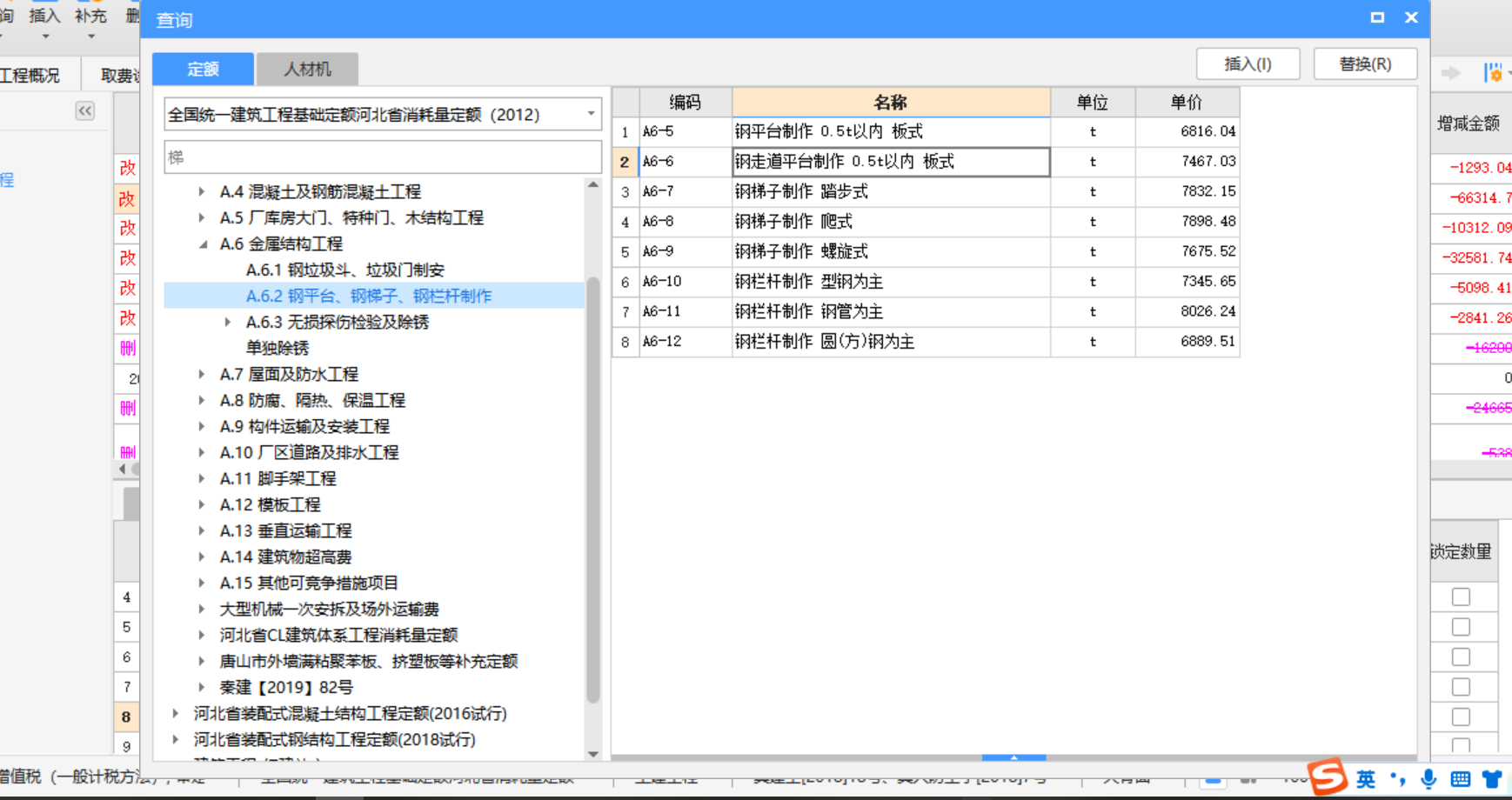Toggle Sogou punctuation mode icon
Viewport: 1512px width, 800px height.
(x=1398, y=779)
